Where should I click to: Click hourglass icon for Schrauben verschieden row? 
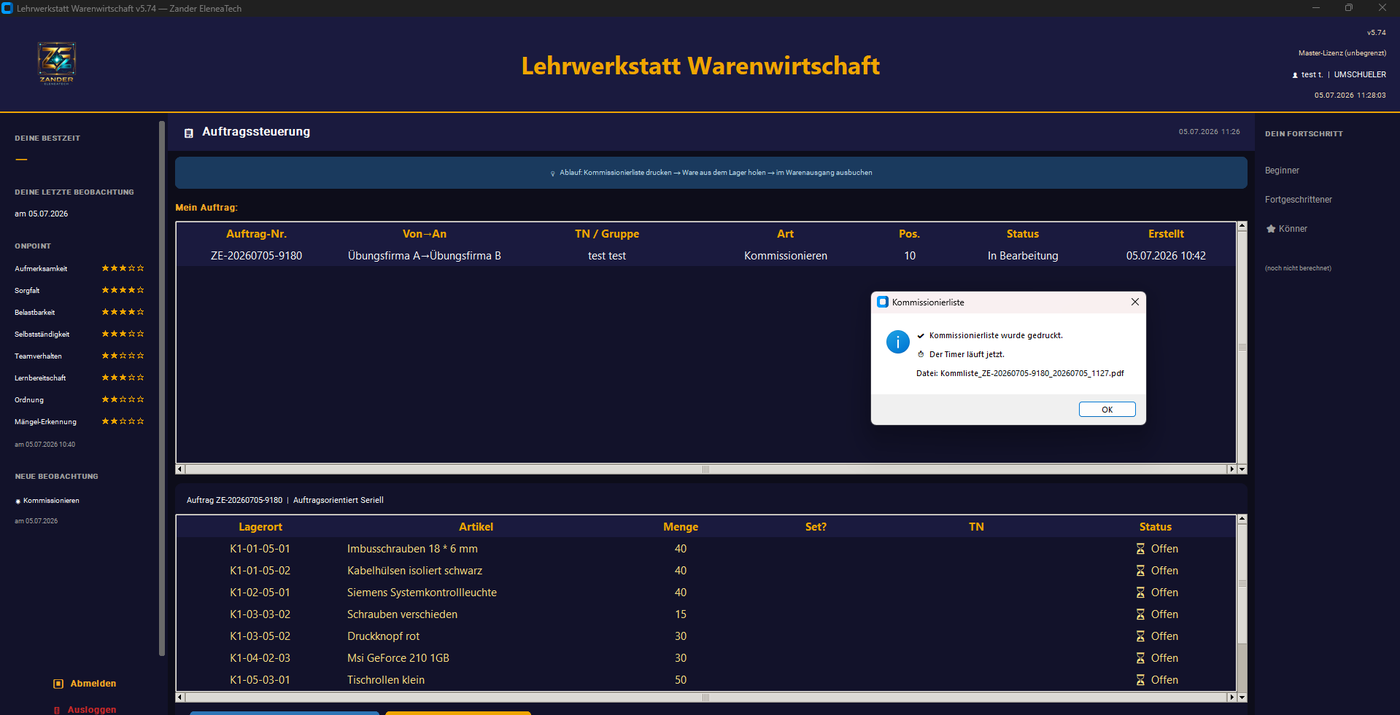click(1140, 614)
